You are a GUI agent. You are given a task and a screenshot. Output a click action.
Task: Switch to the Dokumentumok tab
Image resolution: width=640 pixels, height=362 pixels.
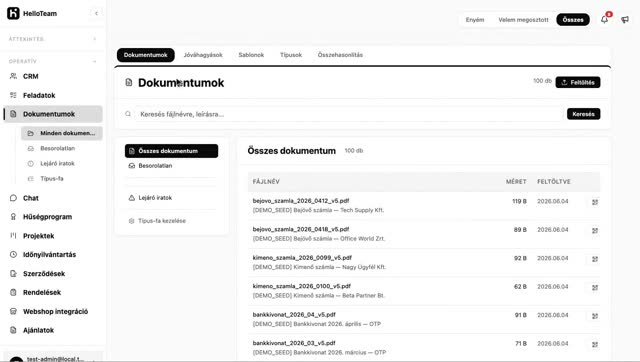pos(146,55)
